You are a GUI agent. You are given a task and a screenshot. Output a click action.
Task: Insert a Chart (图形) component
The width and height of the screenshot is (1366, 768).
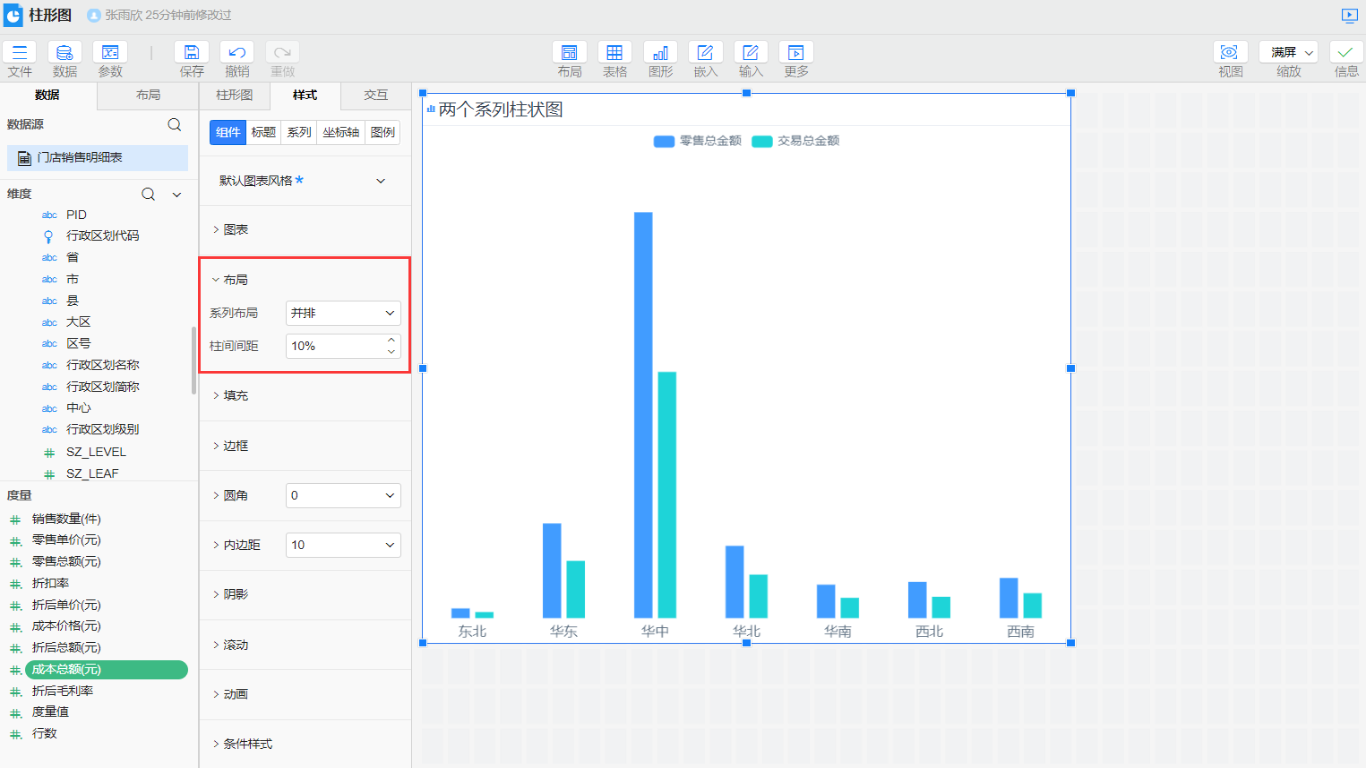point(660,53)
